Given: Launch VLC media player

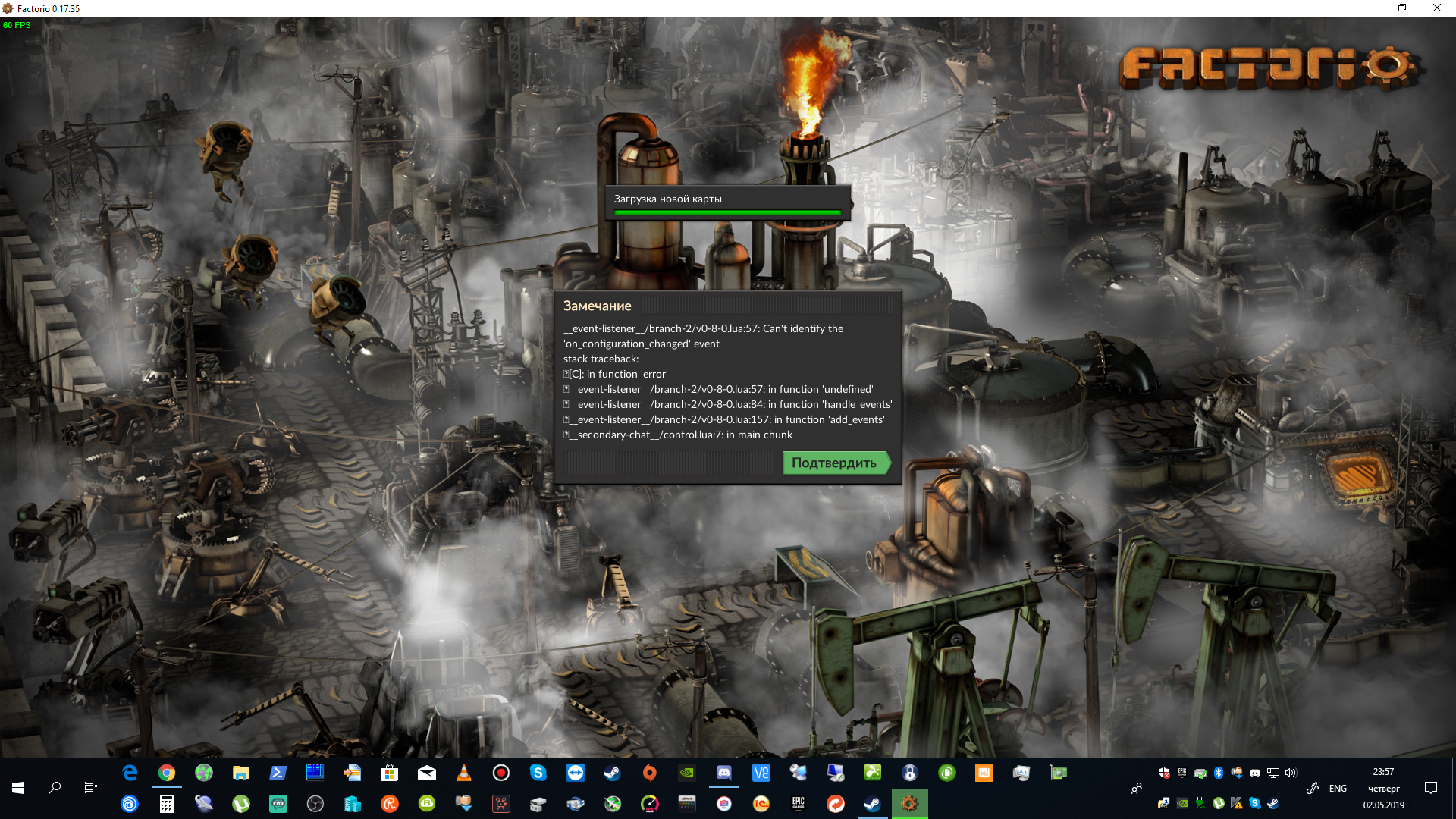Looking at the screenshot, I should click(x=464, y=773).
